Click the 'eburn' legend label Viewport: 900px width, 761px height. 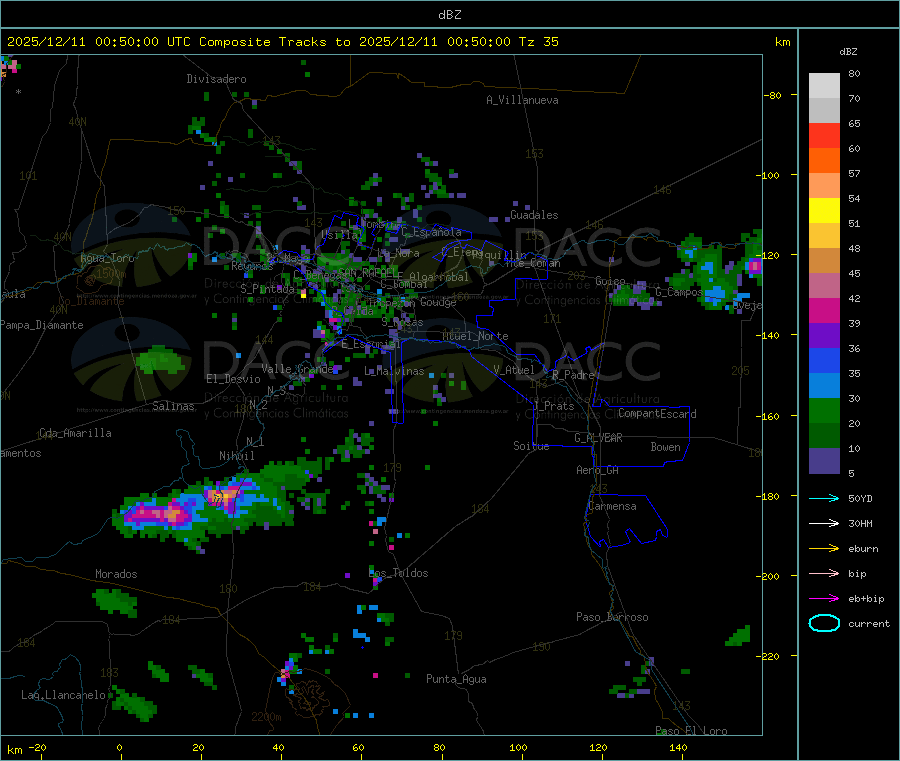(863, 549)
